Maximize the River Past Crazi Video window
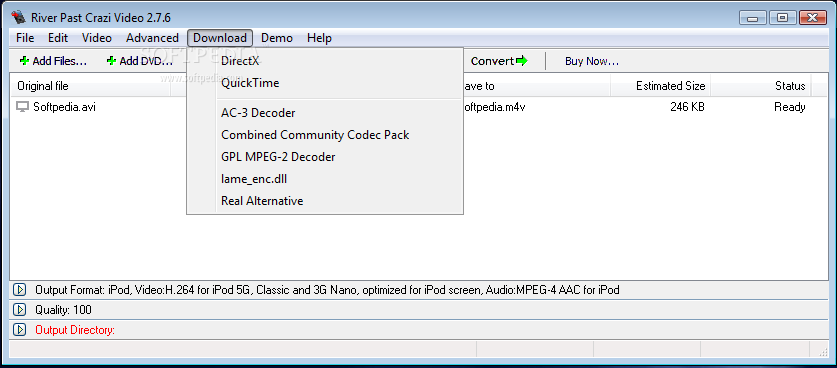This screenshot has width=837, height=368. (783, 17)
